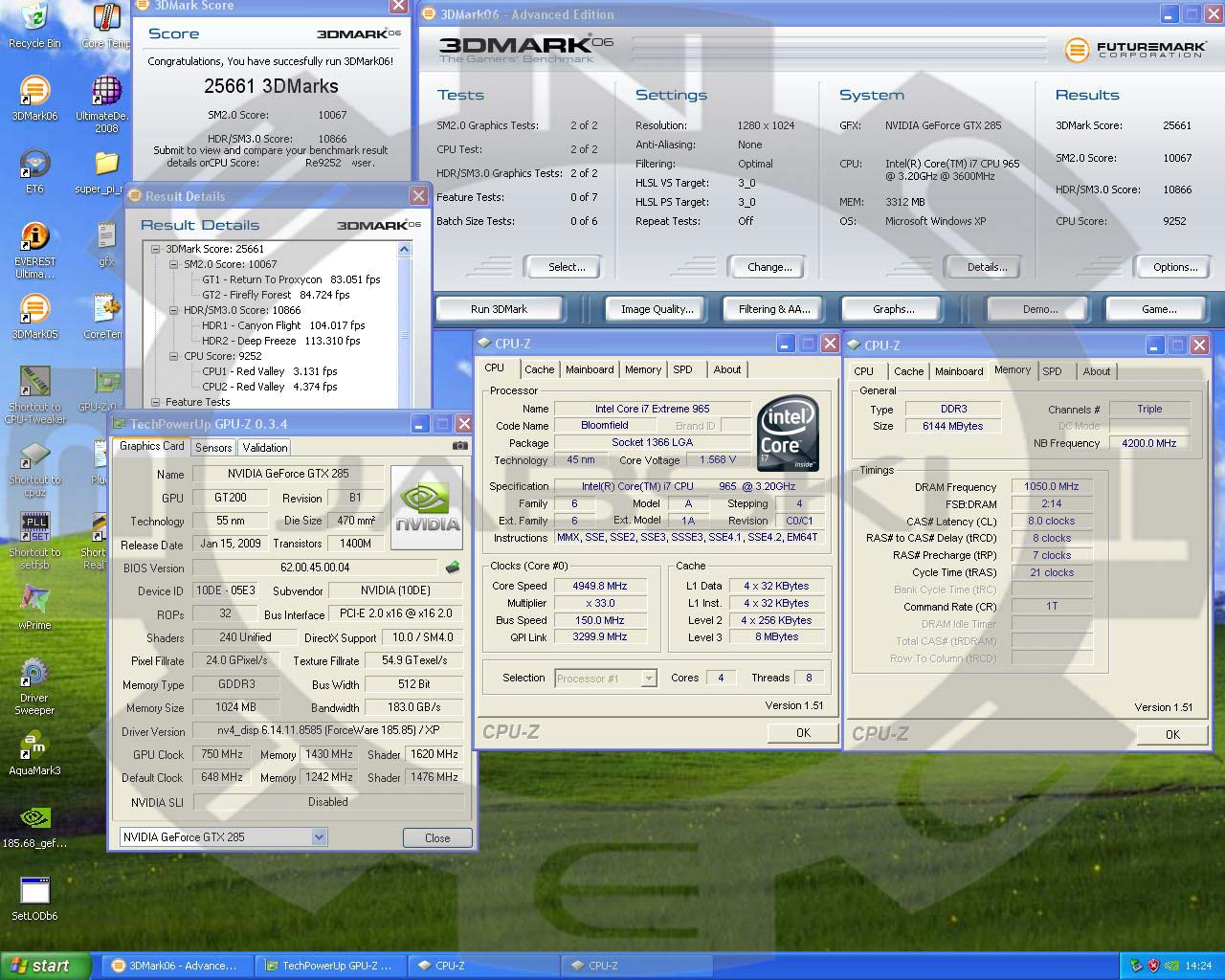Open the wPrime desktop icon
1225x980 pixels.
pos(34,607)
